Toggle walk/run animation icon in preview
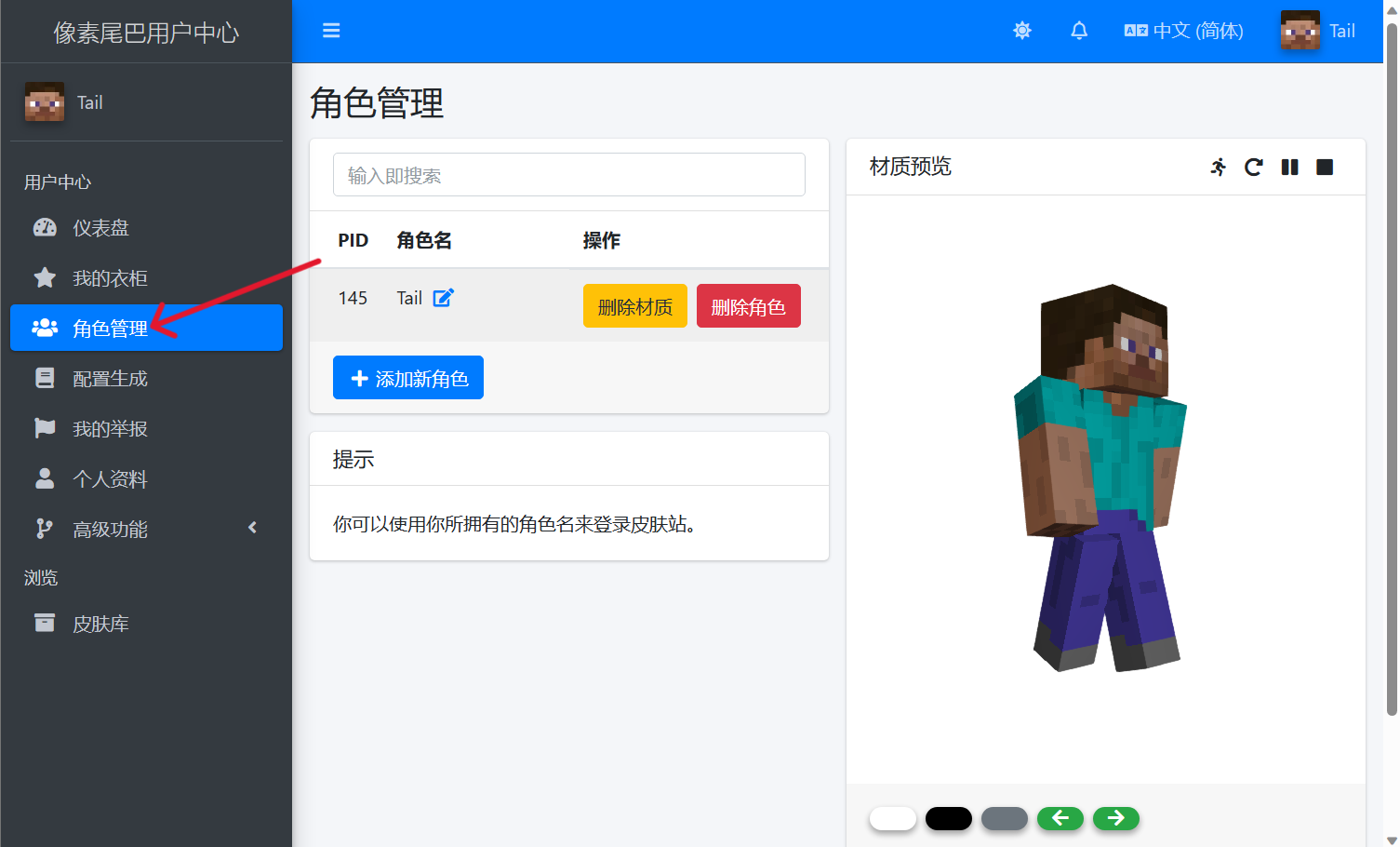Viewport: 1400px width, 847px height. 1219,168
